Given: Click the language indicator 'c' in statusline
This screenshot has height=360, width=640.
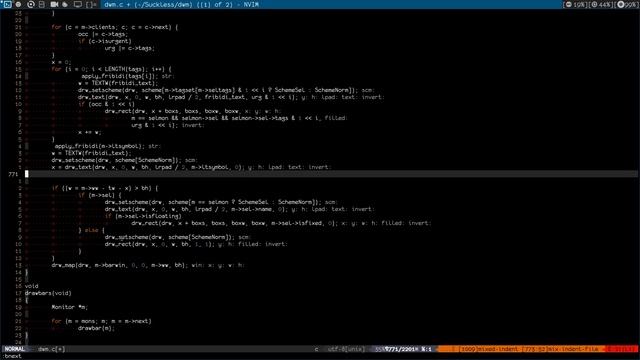Looking at the screenshot, I should 316,349.
